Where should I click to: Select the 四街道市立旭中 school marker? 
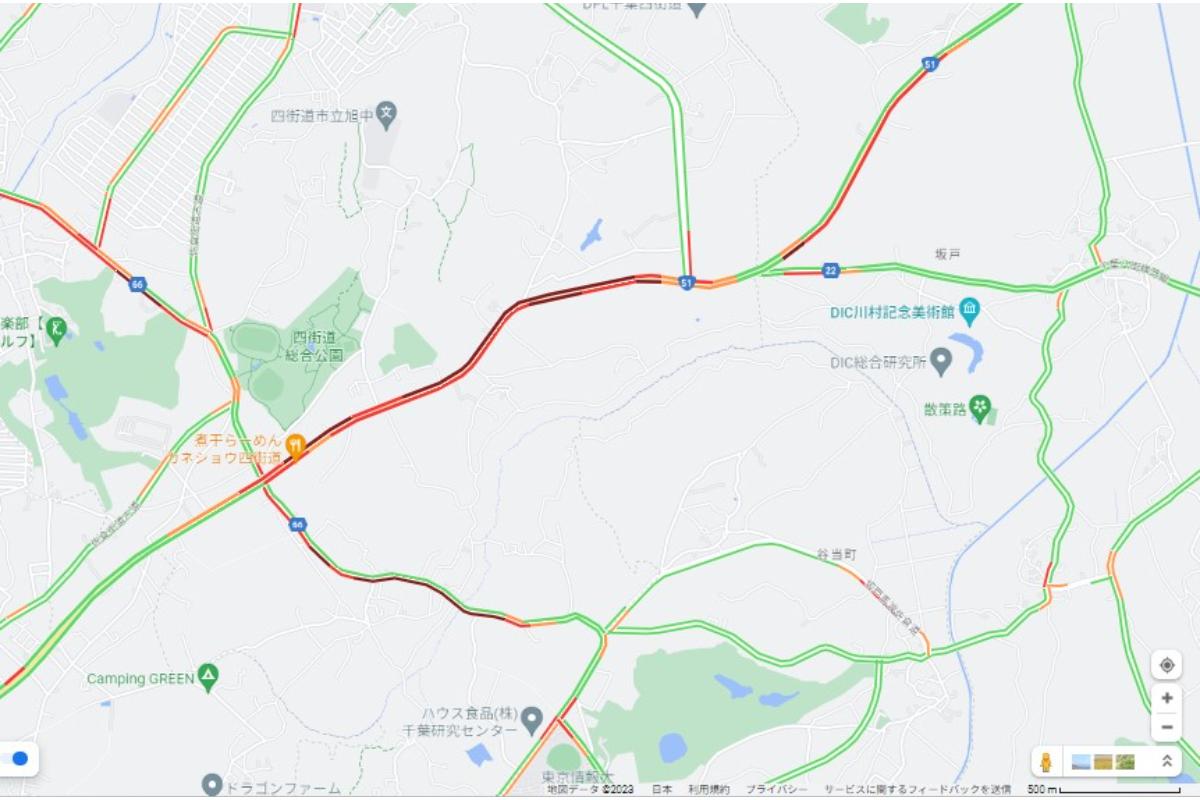click(x=387, y=115)
